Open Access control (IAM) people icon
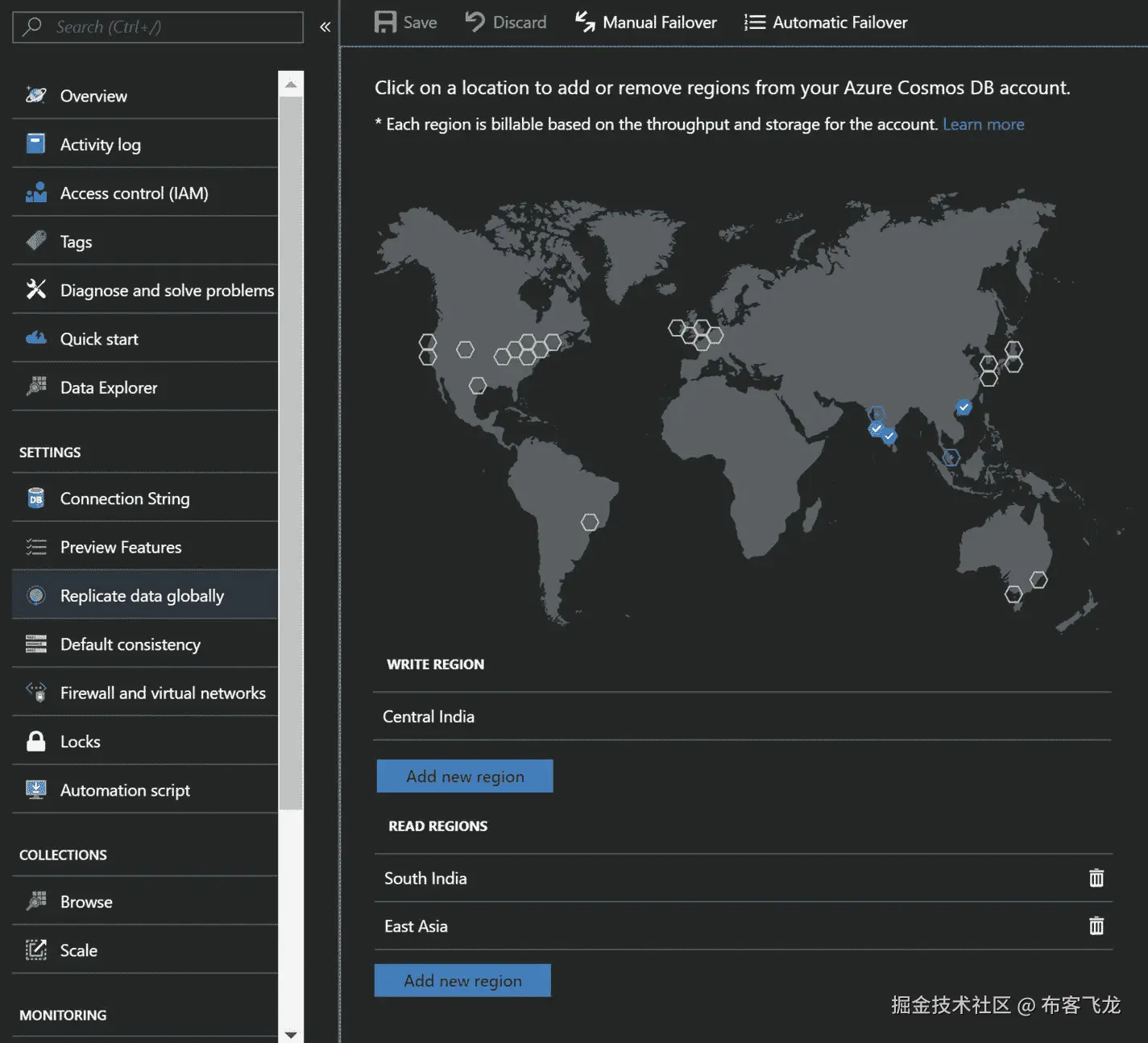This screenshot has width=1148, height=1043. 36,192
